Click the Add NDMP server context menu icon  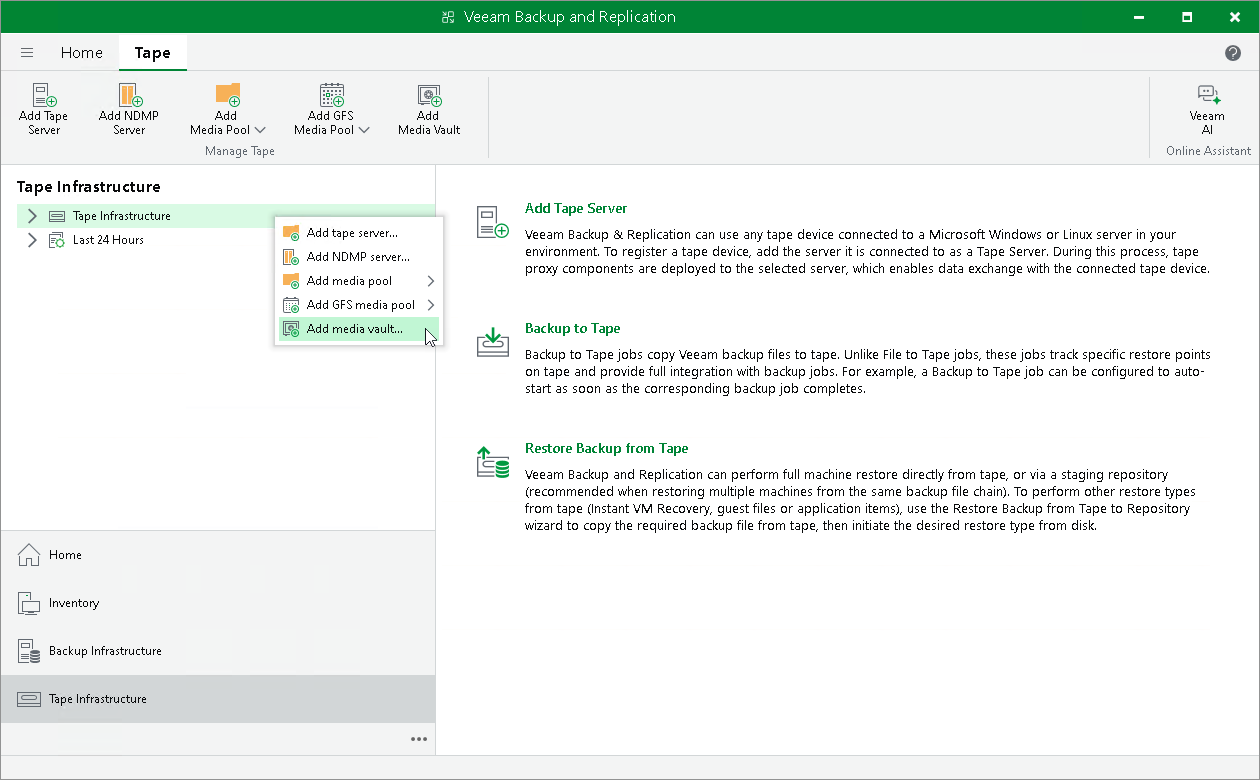(291, 257)
